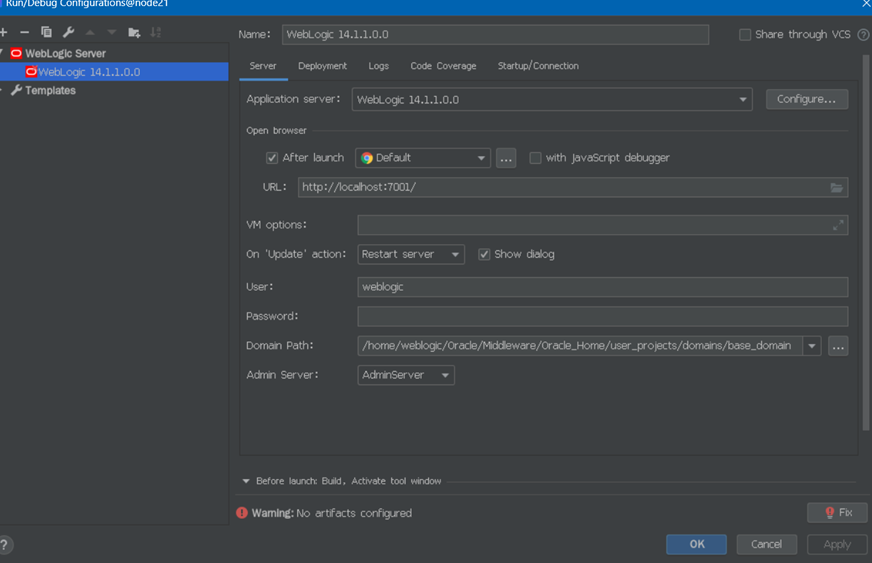Create new folder for configurations

tap(134, 32)
